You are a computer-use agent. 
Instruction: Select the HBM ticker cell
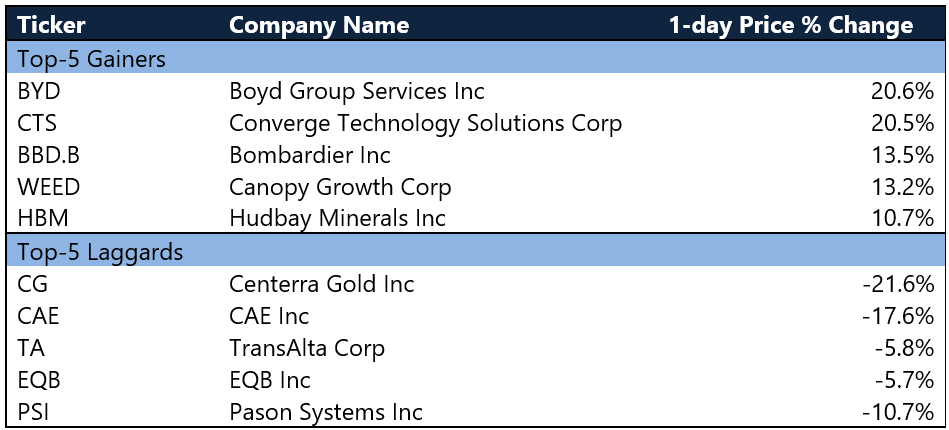[x=42, y=219]
